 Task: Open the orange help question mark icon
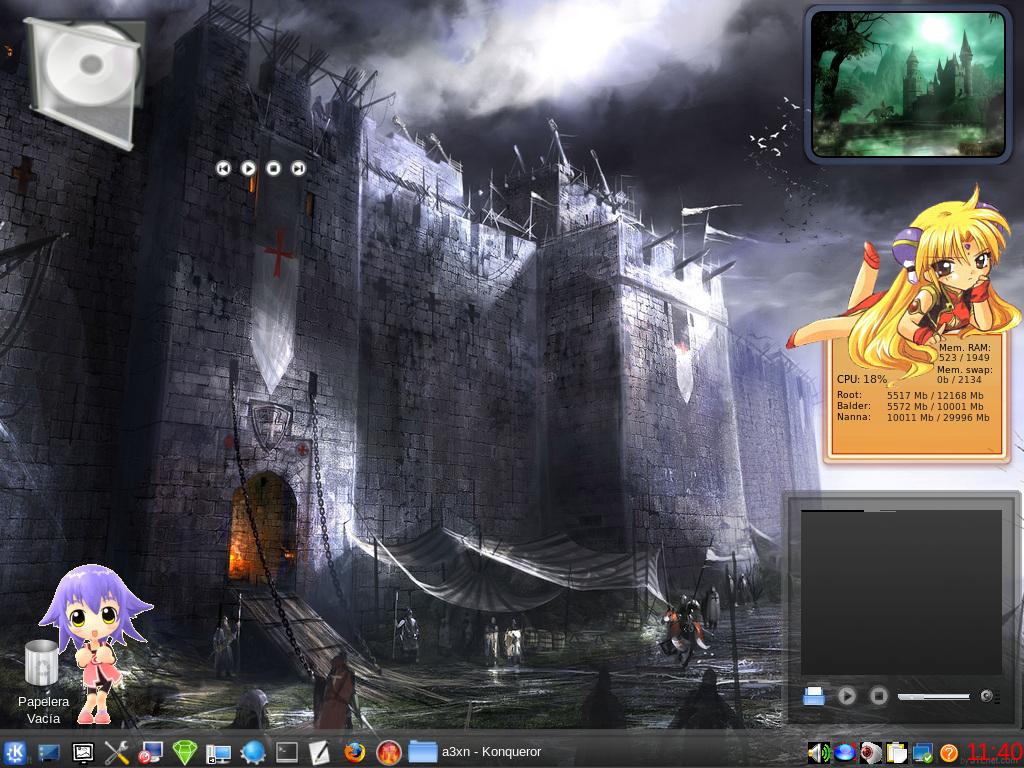tap(948, 753)
